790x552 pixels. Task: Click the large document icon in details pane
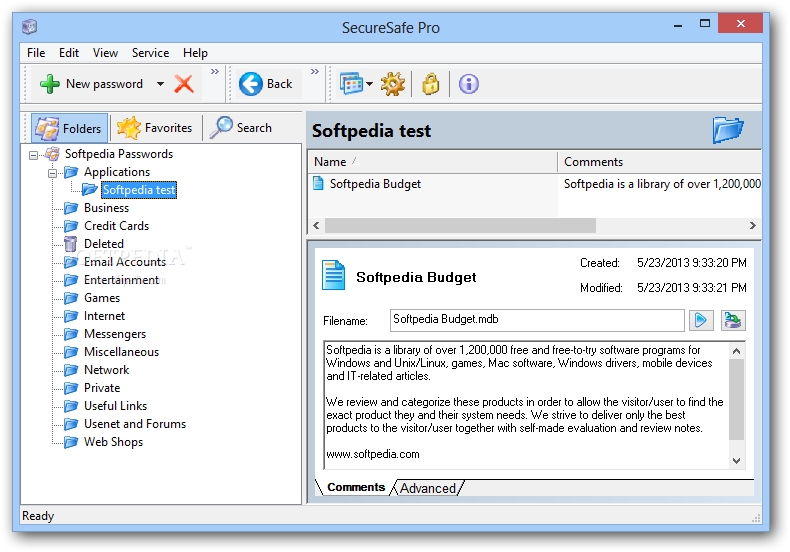[x=333, y=275]
